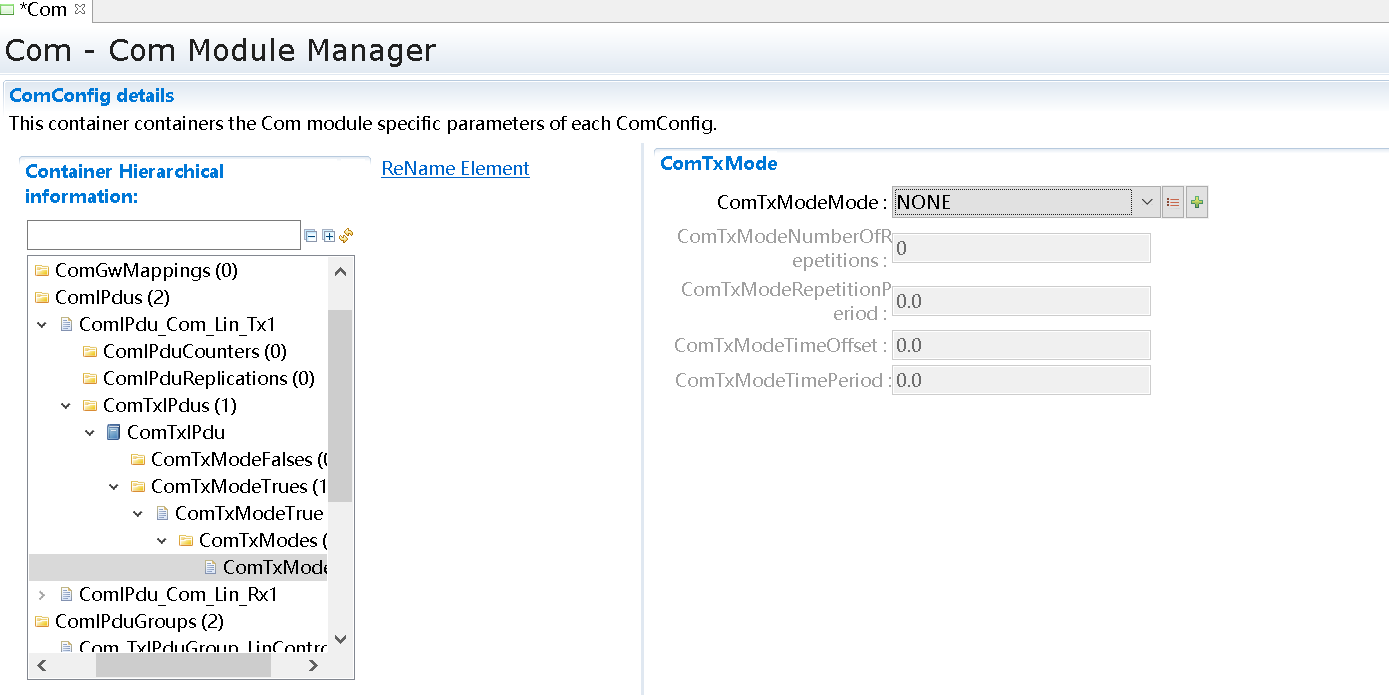The height and width of the screenshot is (695, 1389).
Task: Close the *Com editor tab
Action: tap(80, 10)
